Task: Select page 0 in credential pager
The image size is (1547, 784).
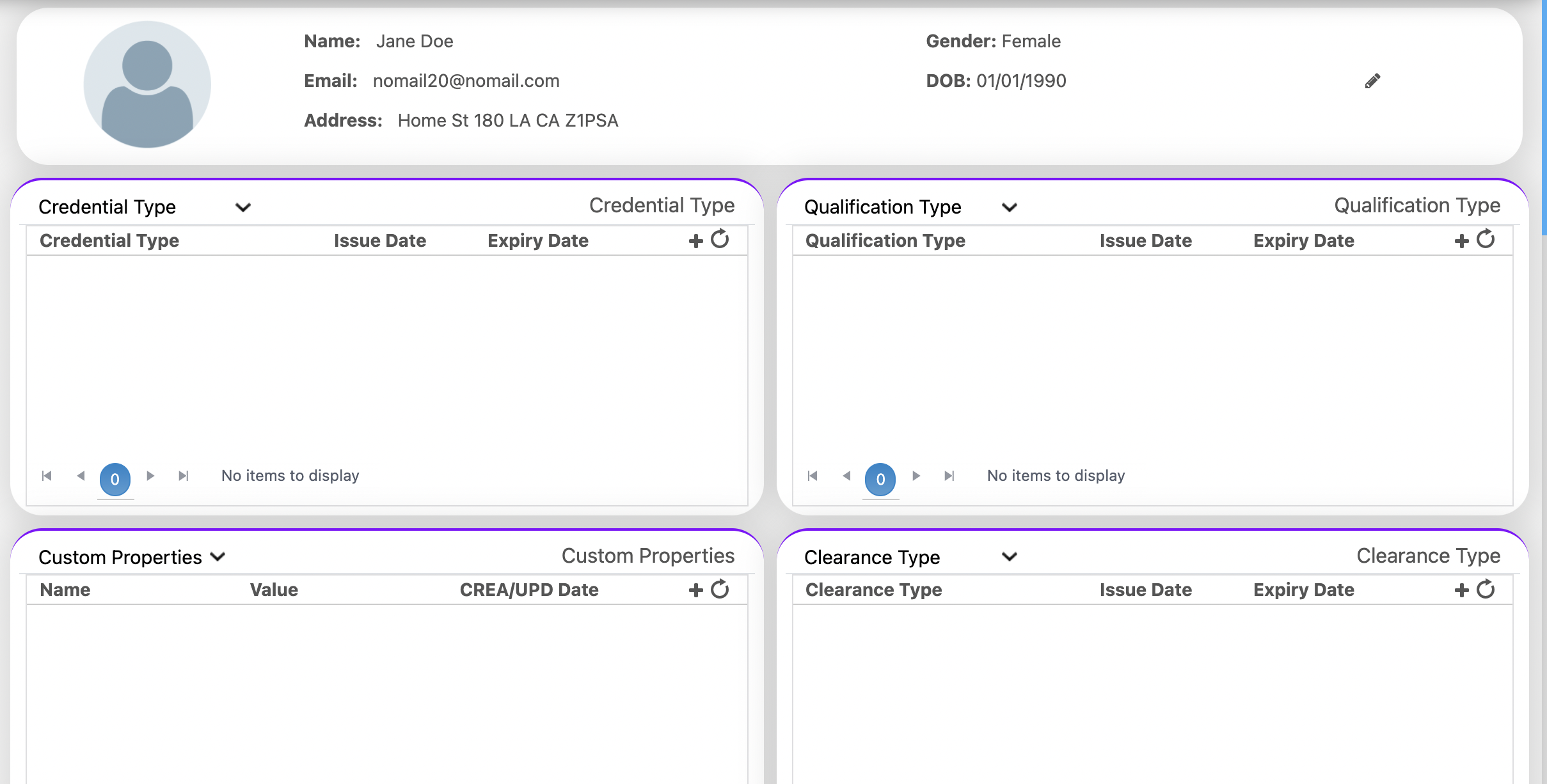Action: tap(115, 479)
